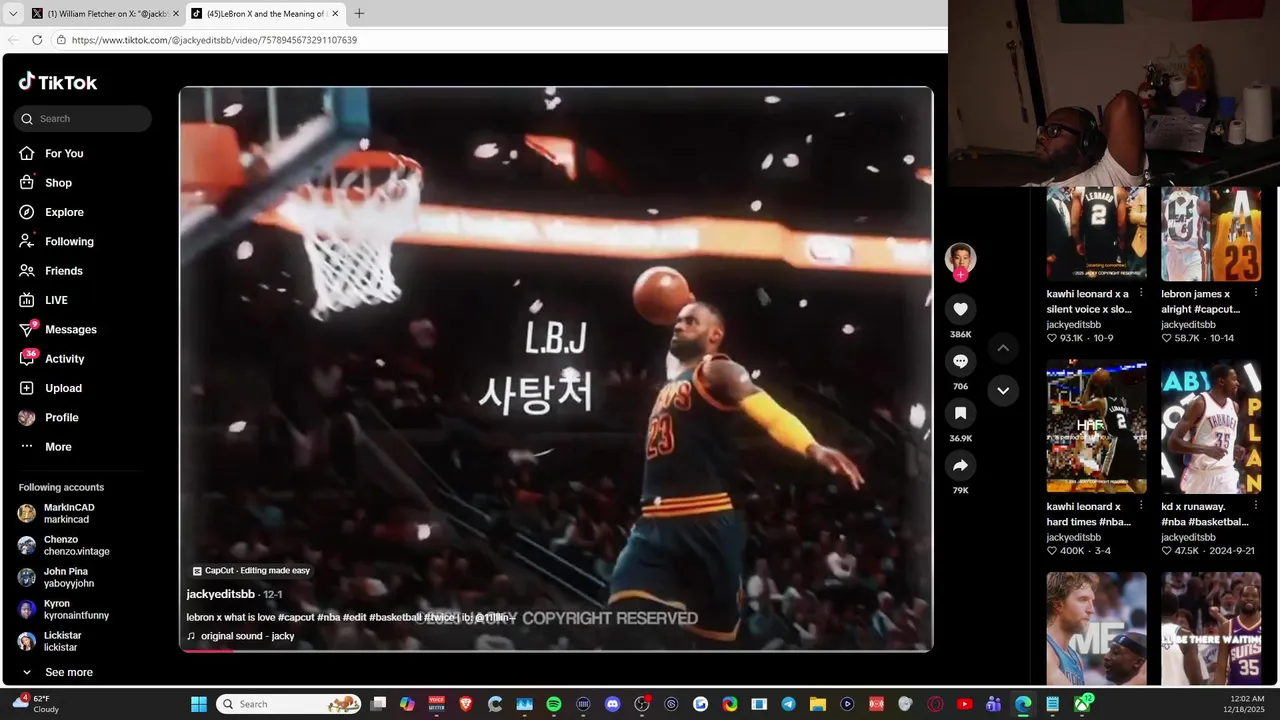This screenshot has height=720, width=1280.
Task: Open John Pina following account
Action: pyautogui.click(x=69, y=577)
